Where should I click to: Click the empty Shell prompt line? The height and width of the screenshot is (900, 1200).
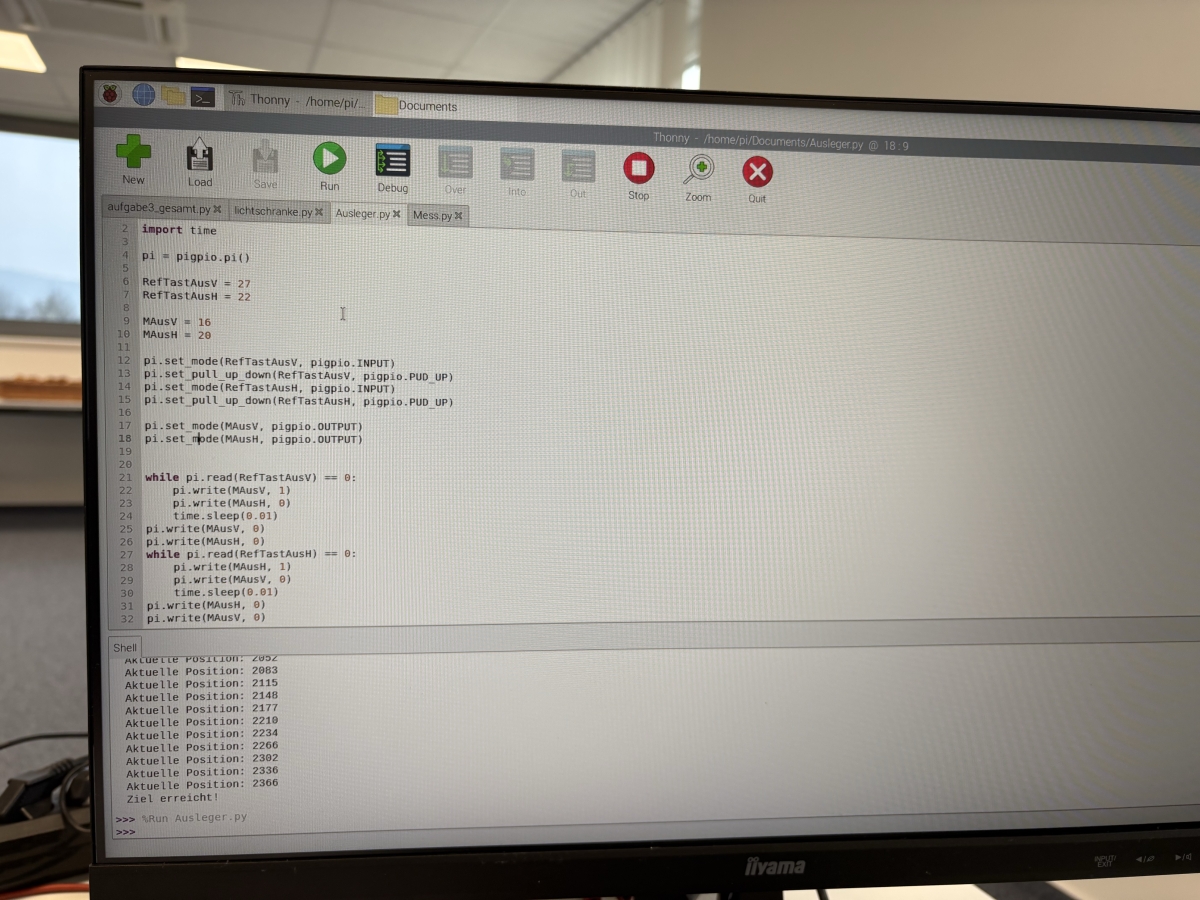pyautogui.click(x=400, y=832)
